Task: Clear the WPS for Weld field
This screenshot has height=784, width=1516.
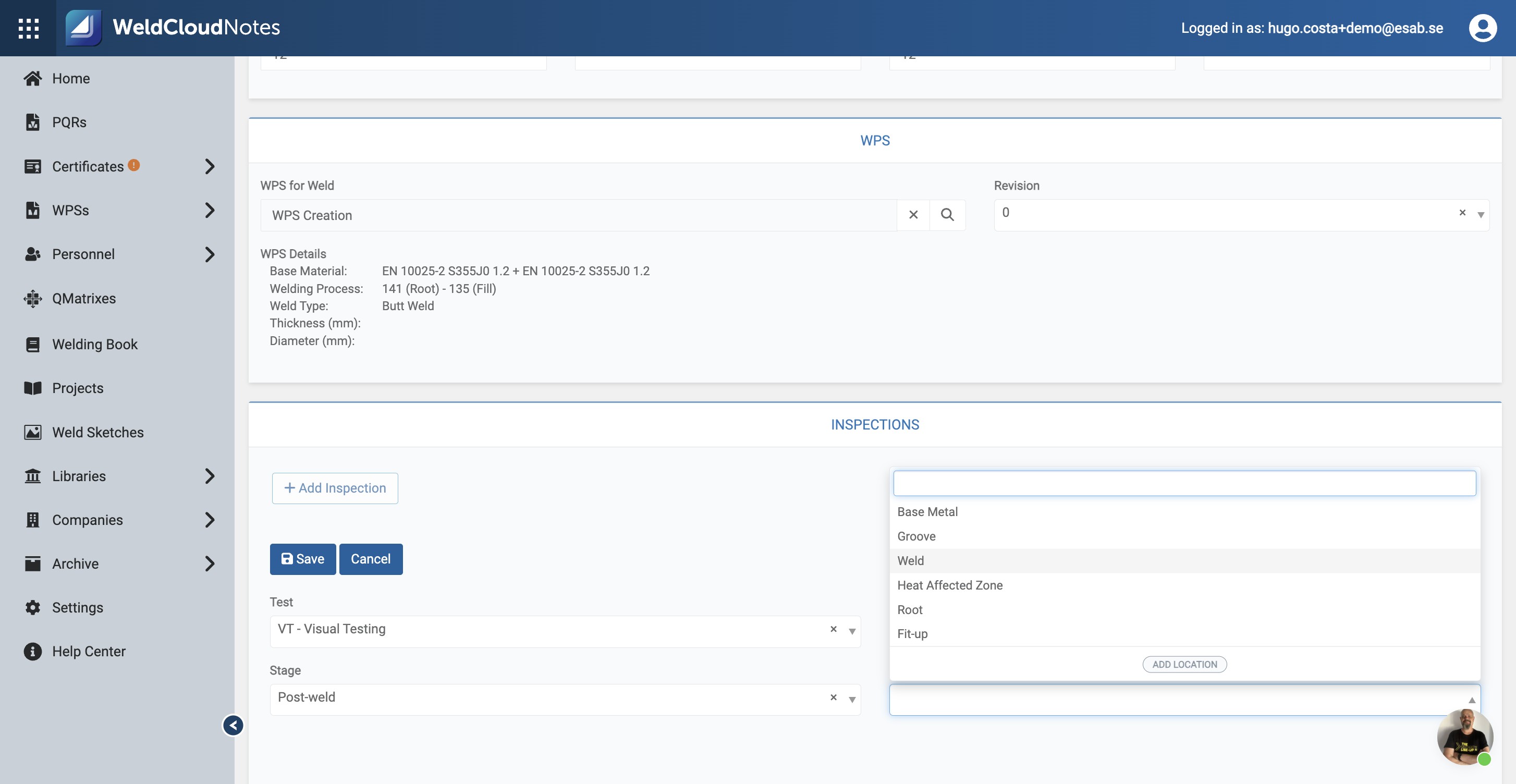Action: pos(913,215)
